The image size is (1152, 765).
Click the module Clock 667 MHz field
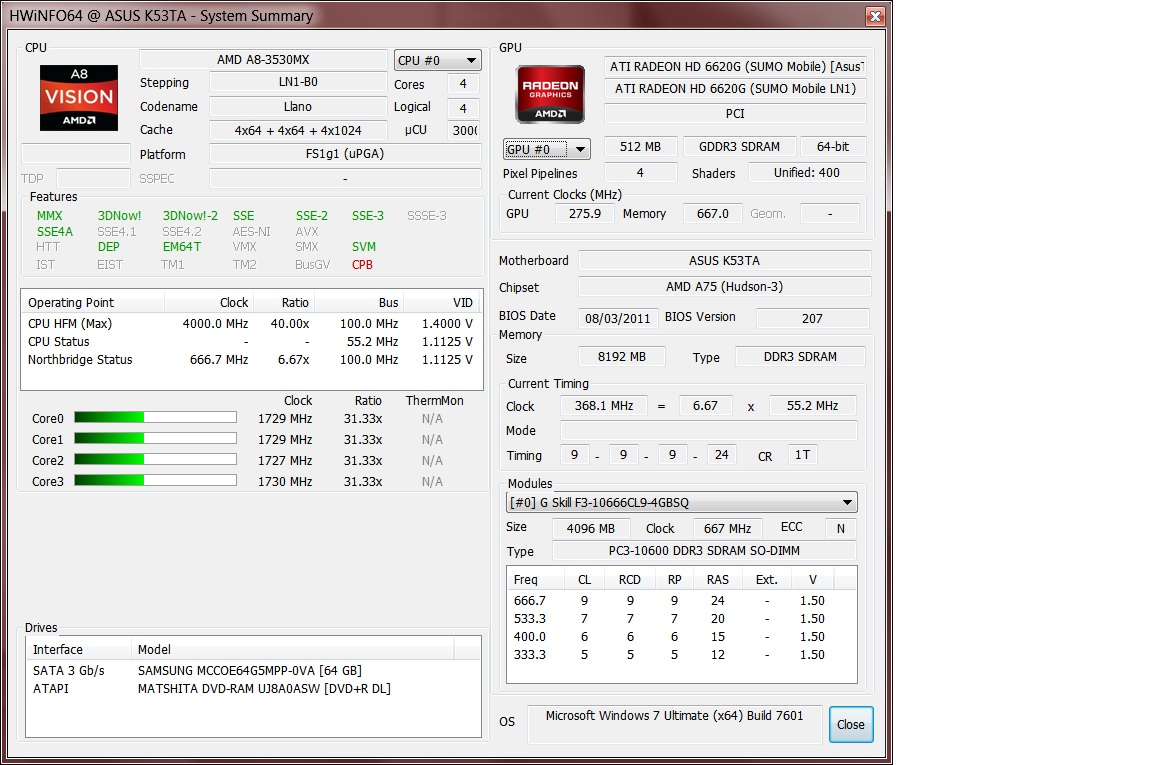pos(727,528)
